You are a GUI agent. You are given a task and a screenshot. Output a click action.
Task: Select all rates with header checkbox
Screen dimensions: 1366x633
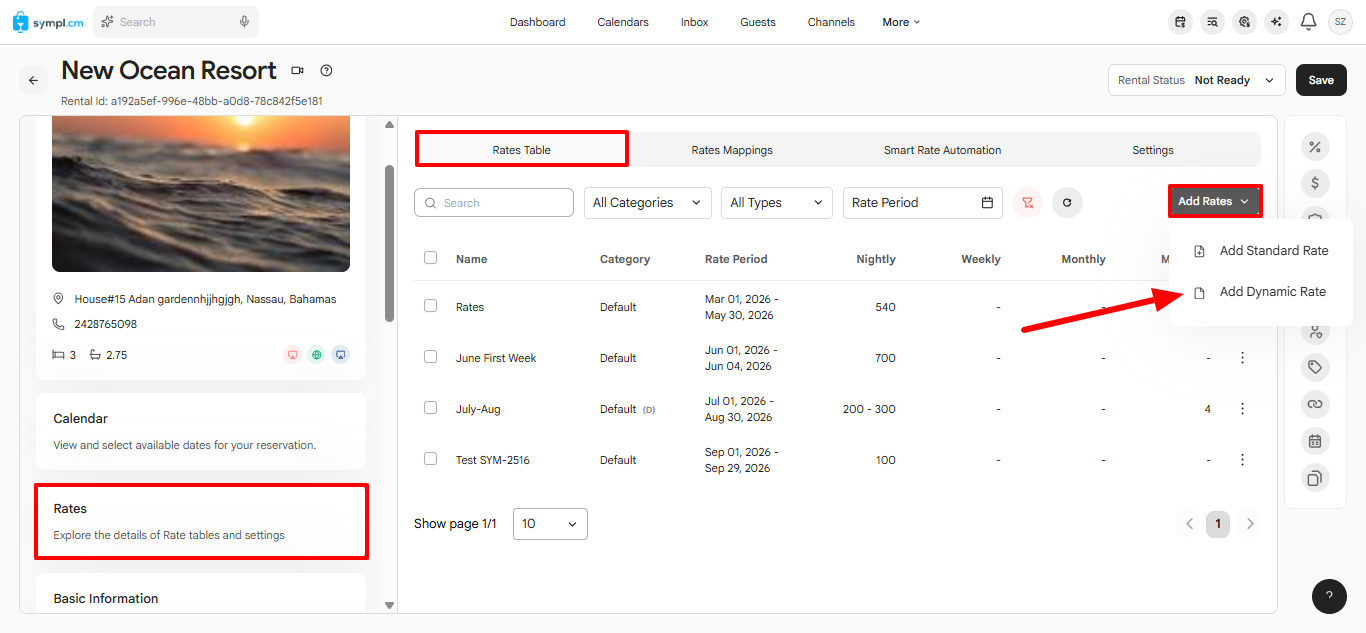point(430,257)
